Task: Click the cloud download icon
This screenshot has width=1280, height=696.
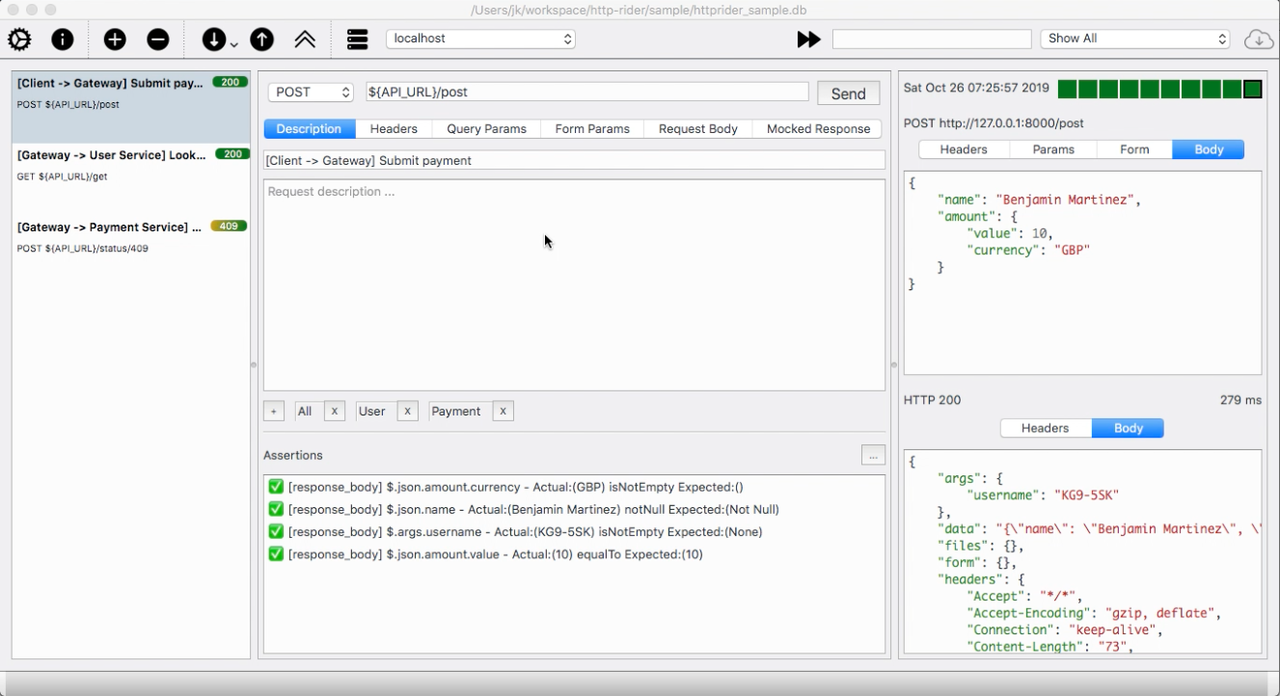Action: pos(1258,39)
